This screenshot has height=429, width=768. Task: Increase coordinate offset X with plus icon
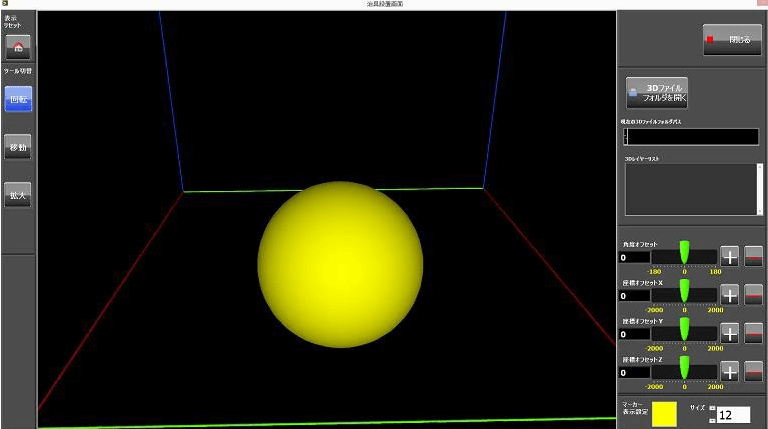click(730, 295)
